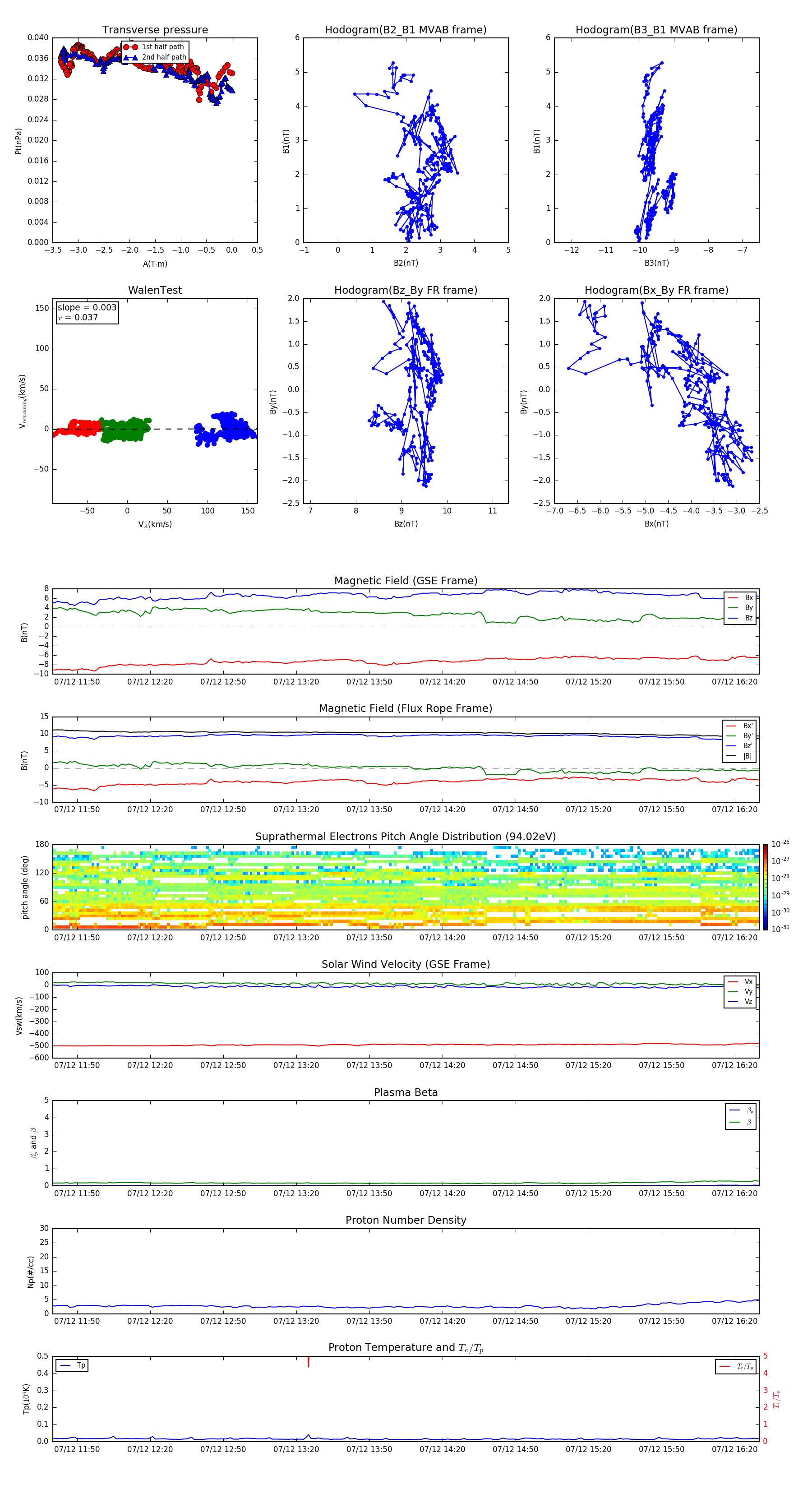Click the 'Transverse pressure' plot title
Image resolution: width=812 pixels, height=1489 pixels.
click(x=155, y=30)
